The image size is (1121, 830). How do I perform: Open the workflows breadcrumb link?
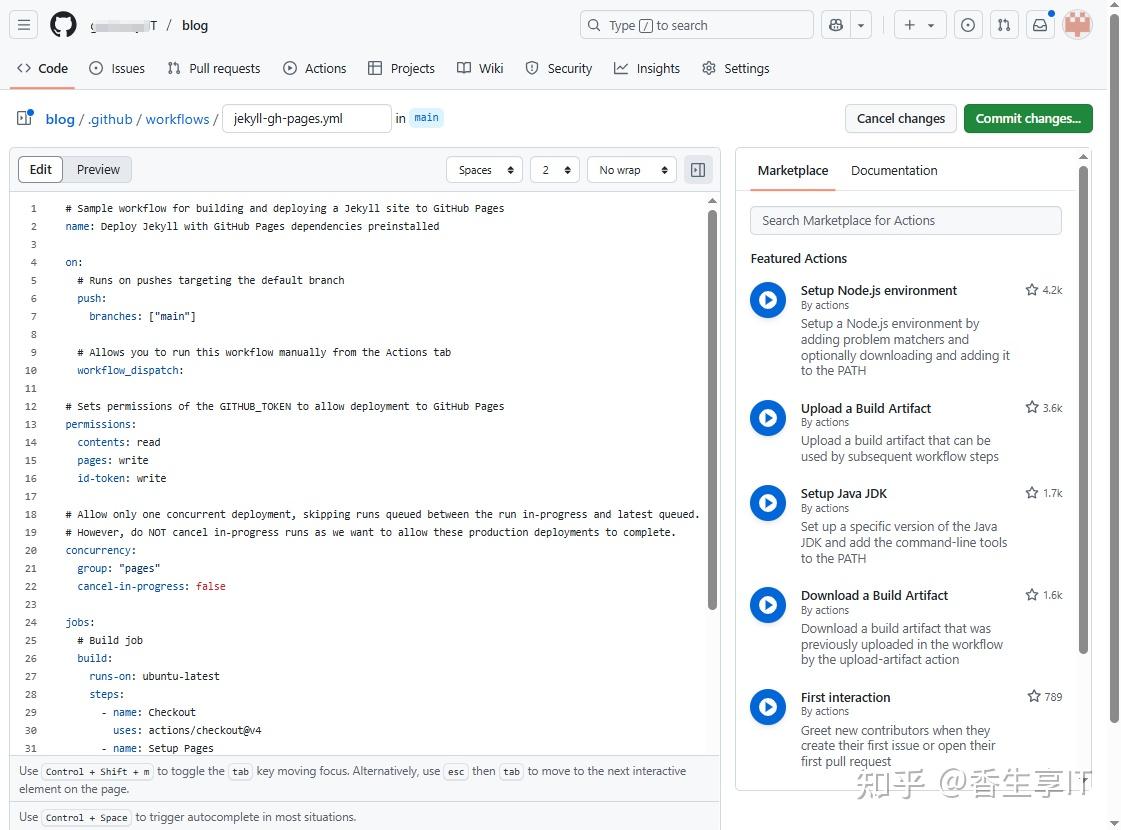pos(177,118)
